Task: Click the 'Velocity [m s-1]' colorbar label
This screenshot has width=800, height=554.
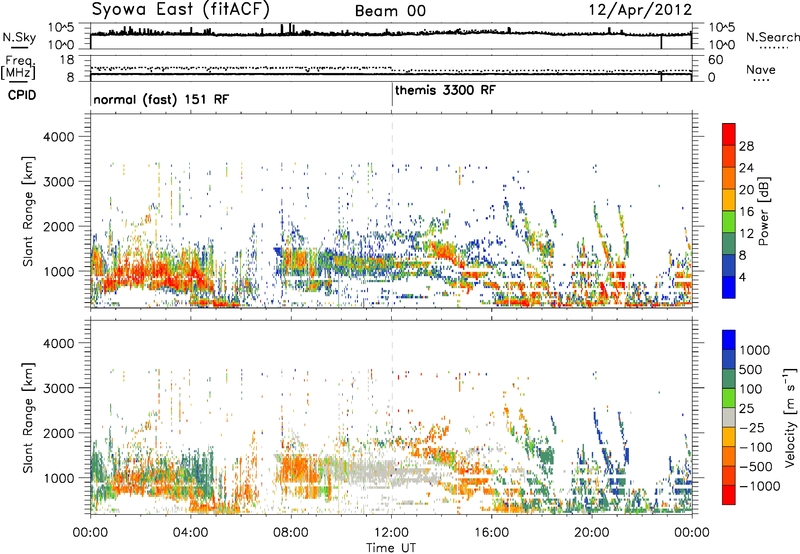Action: coord(790,417)
